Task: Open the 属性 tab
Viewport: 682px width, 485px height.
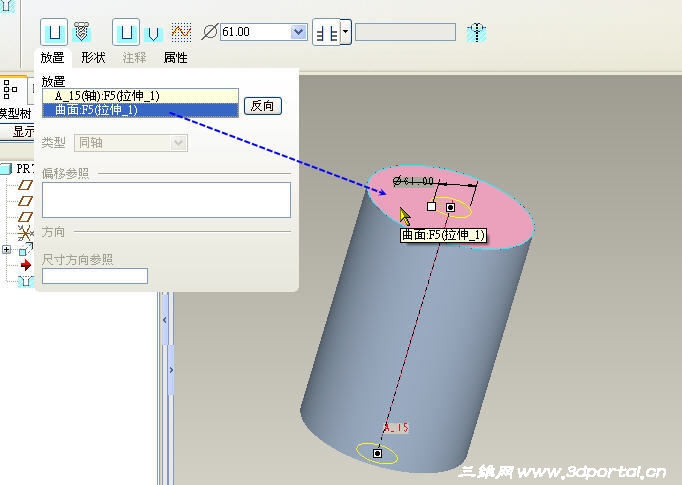Action: [176, 57]
